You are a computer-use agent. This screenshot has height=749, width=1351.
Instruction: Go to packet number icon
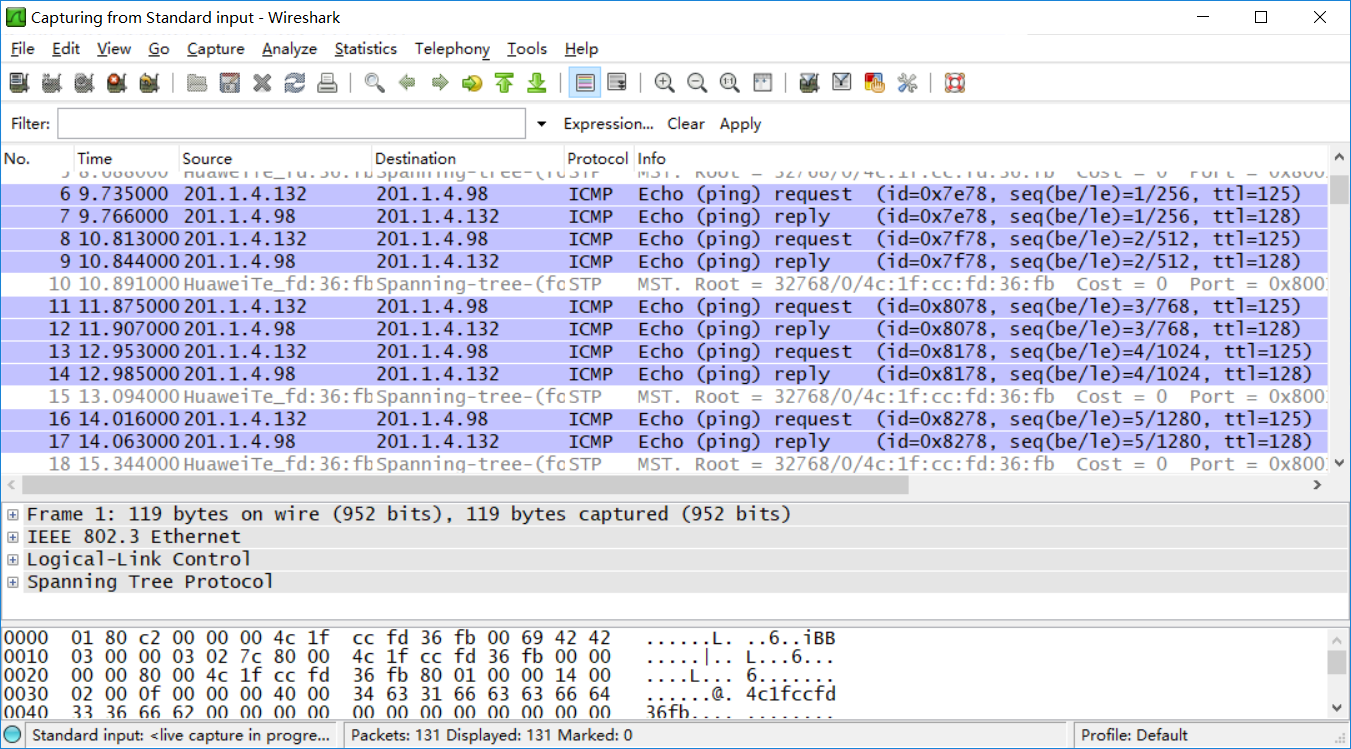(472, 83)
